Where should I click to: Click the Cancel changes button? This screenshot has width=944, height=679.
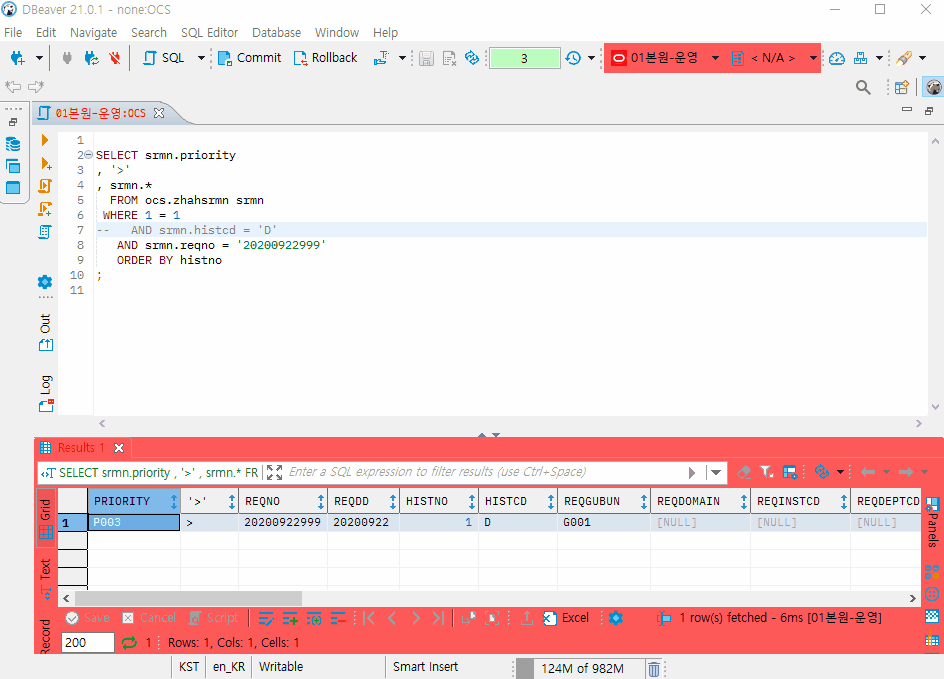click(x=149, y=618)
